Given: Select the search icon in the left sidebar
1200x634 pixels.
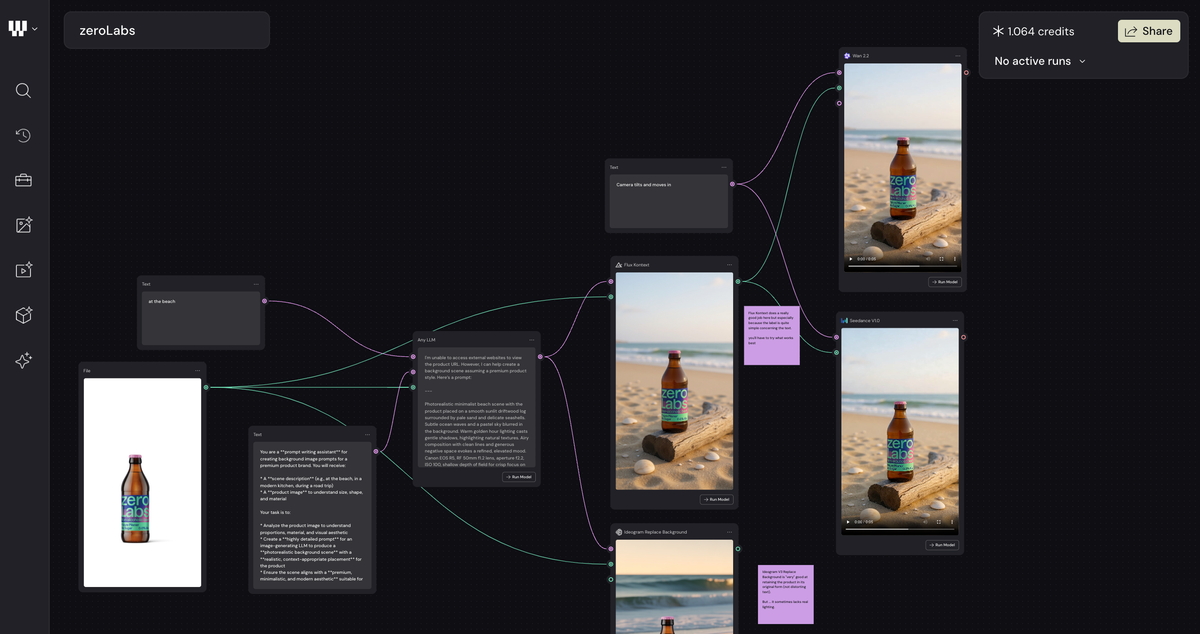Looking at the screenshot, I should click(22, 90).
